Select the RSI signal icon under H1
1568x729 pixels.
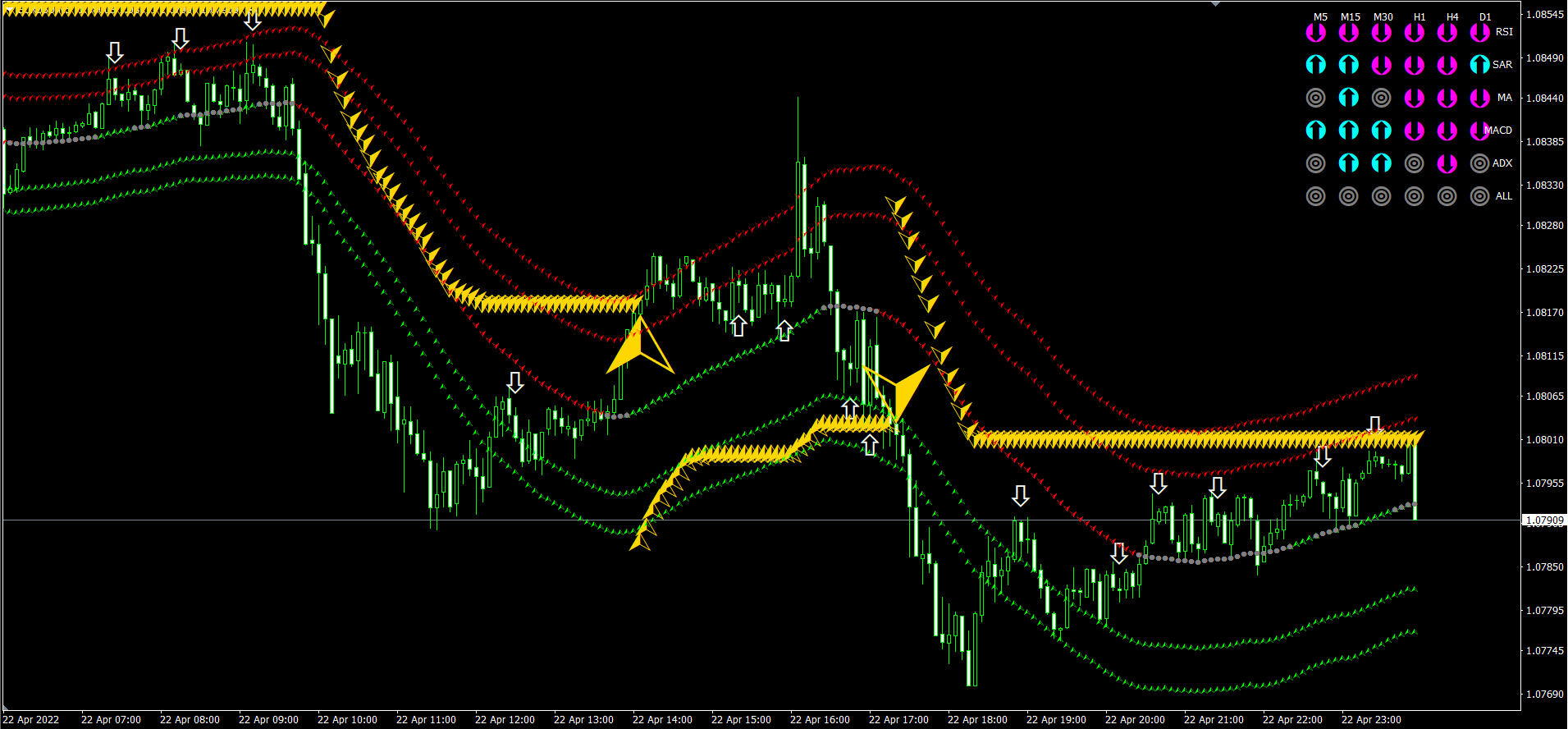click(x=1415, y=32)
